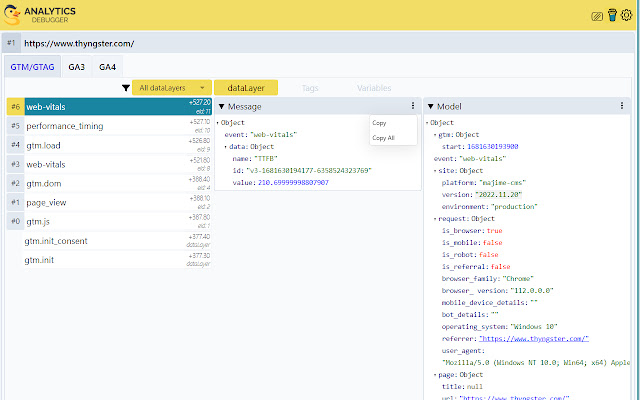Collapse the Message panel triangle
This screenshot has height=400, width=640.
pyautogui.click(x=222, y=107)
